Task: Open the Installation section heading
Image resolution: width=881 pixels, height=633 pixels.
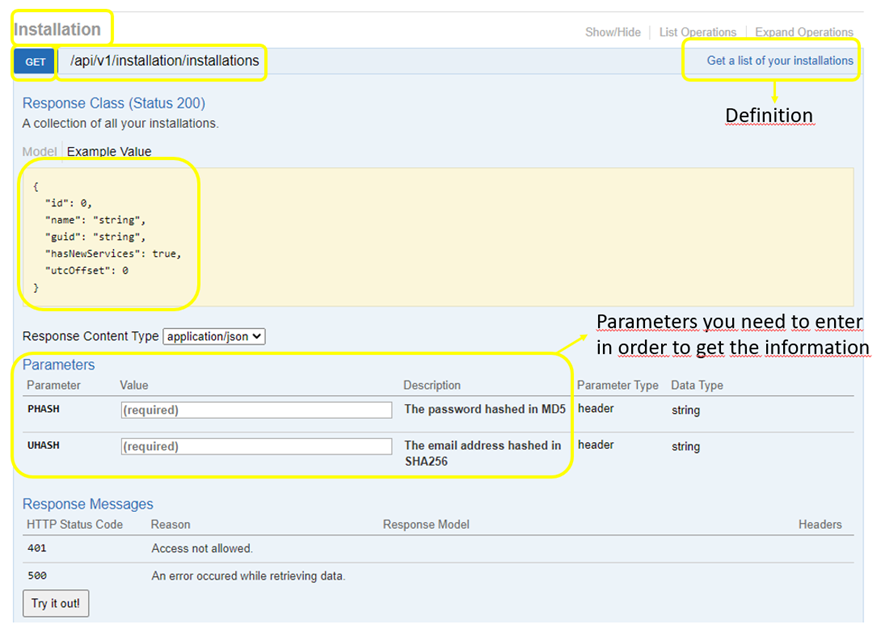Action: tap(58, 29)
